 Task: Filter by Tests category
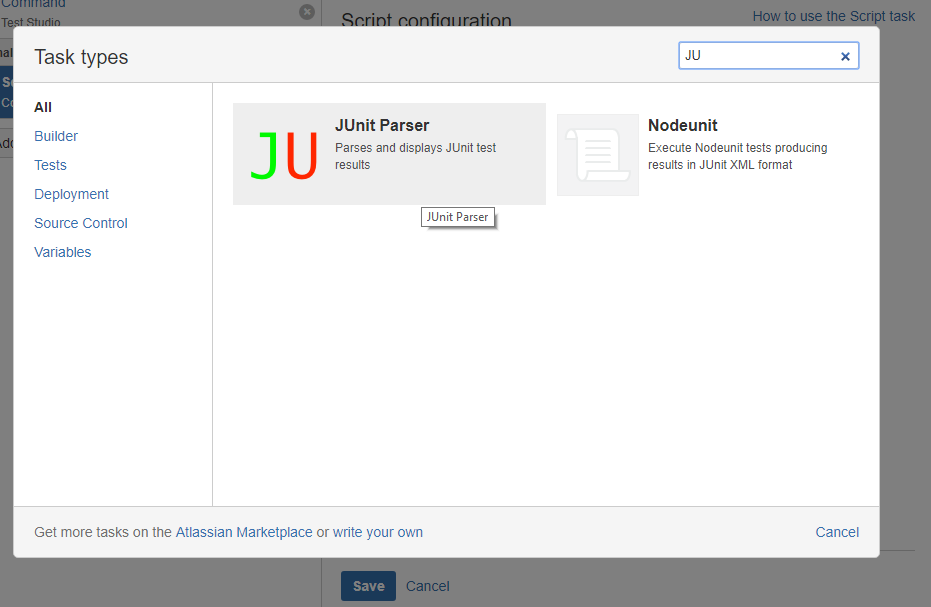click(x=50, y=165)
